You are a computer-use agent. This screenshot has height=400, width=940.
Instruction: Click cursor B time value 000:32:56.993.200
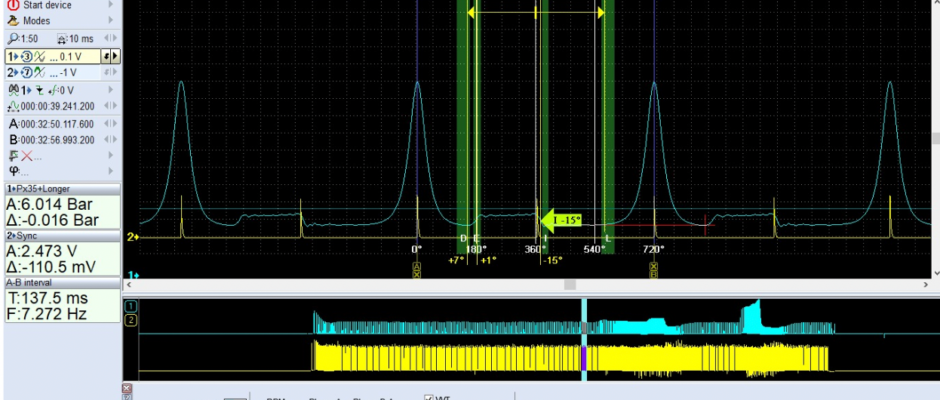tap(58, 140)
